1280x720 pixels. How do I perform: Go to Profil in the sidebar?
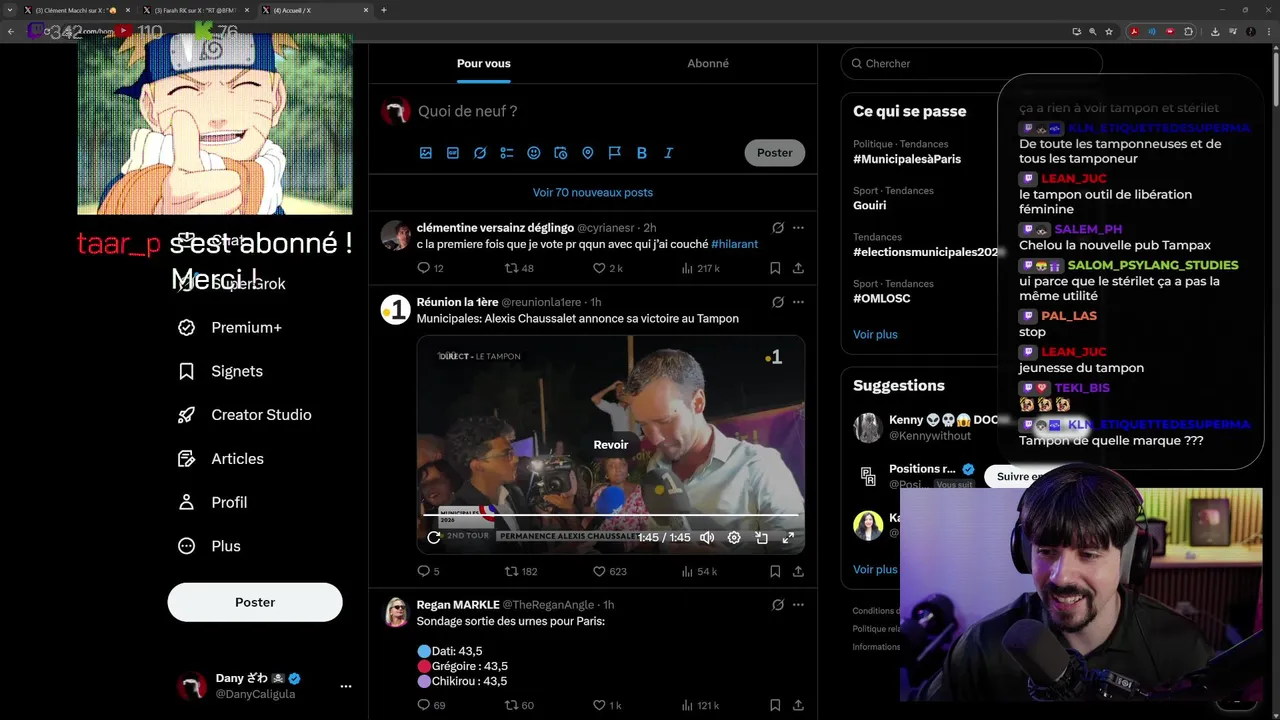click(x=212, y=502)
